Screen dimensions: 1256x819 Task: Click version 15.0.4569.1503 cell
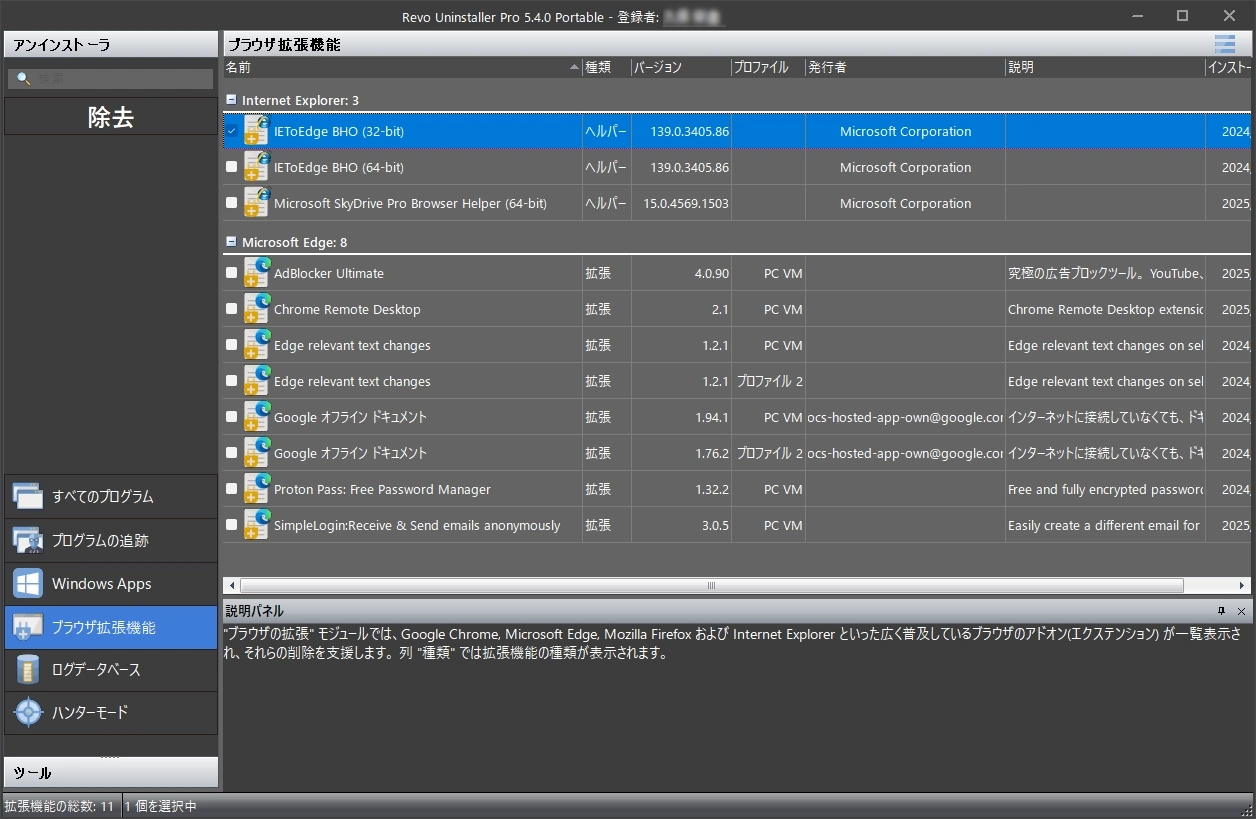(x=685, y=203)
